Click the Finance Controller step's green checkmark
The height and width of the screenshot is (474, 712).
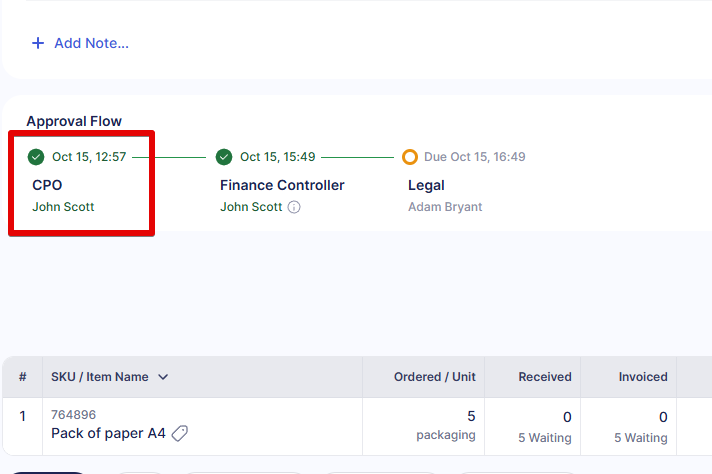[x=224, y=157]
